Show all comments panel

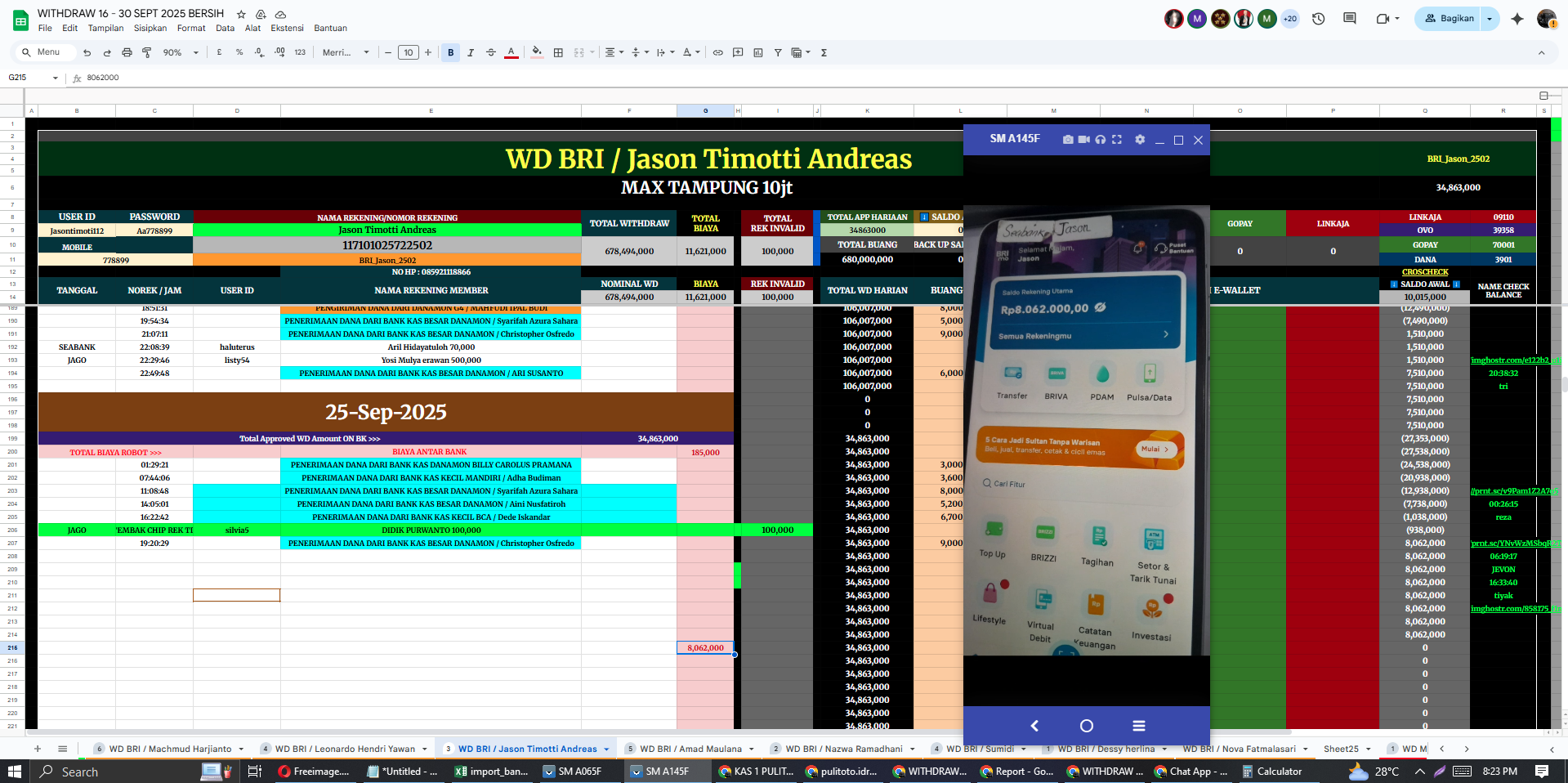pos(1350,19)
